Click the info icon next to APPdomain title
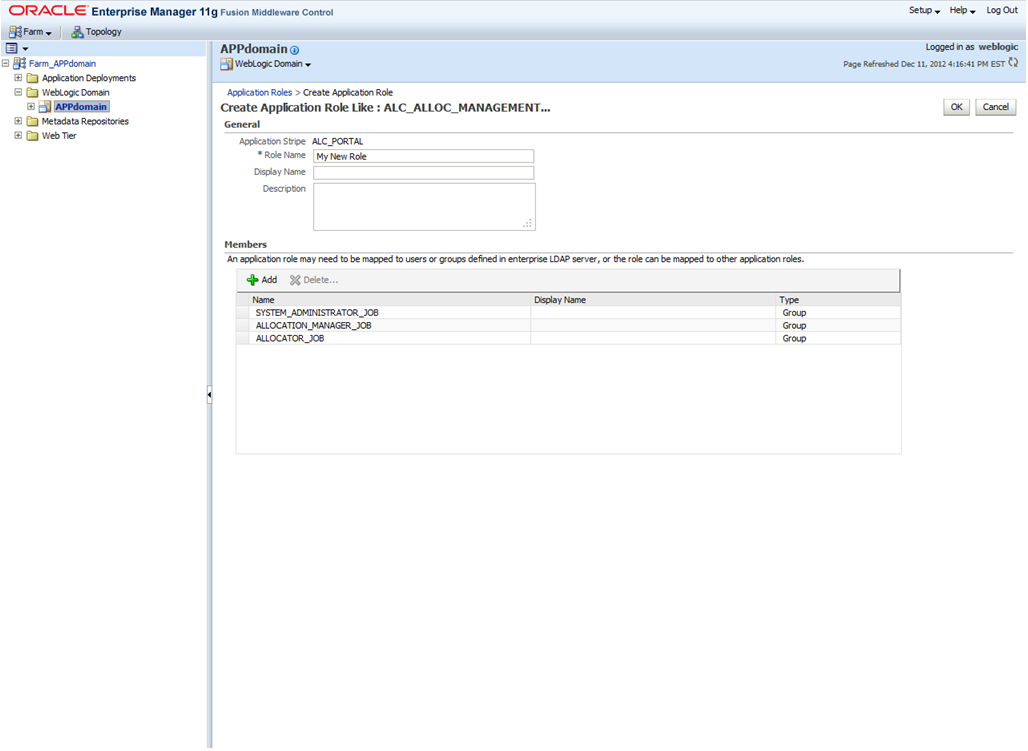The image size is (1028, 751). click(x=293, y=48)
